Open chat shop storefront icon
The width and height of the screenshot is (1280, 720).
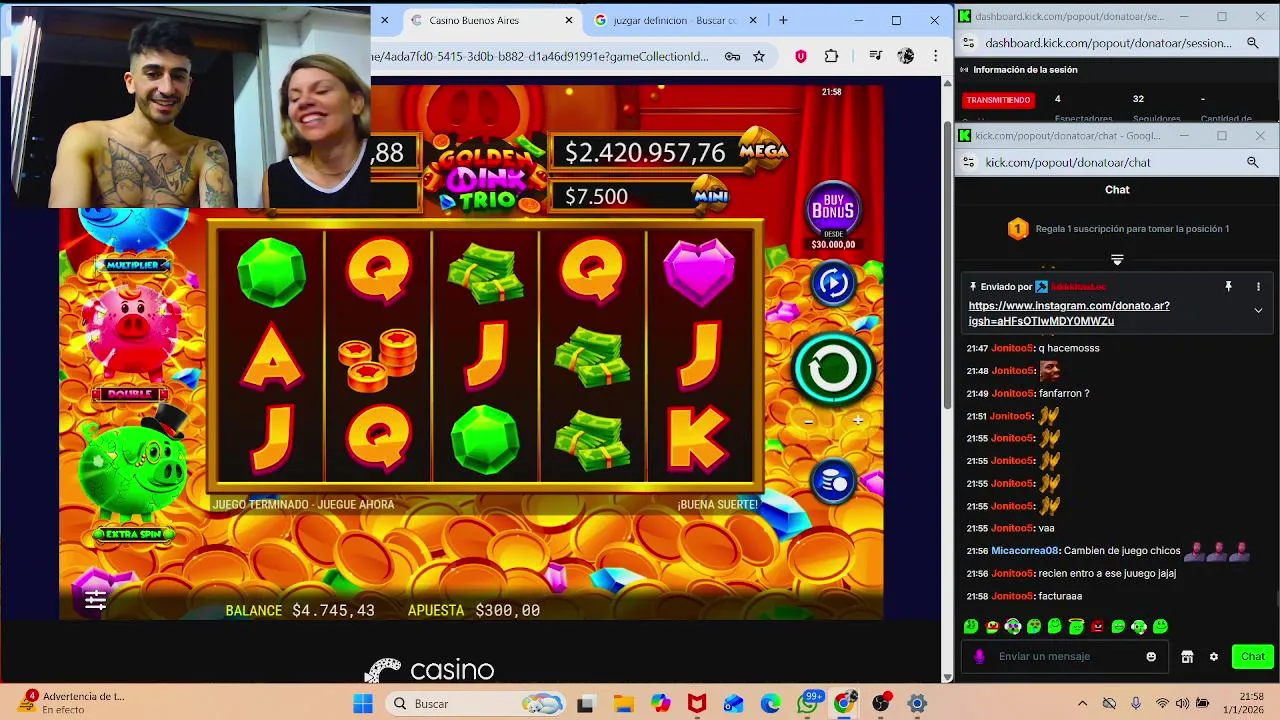pos(1187,657)
